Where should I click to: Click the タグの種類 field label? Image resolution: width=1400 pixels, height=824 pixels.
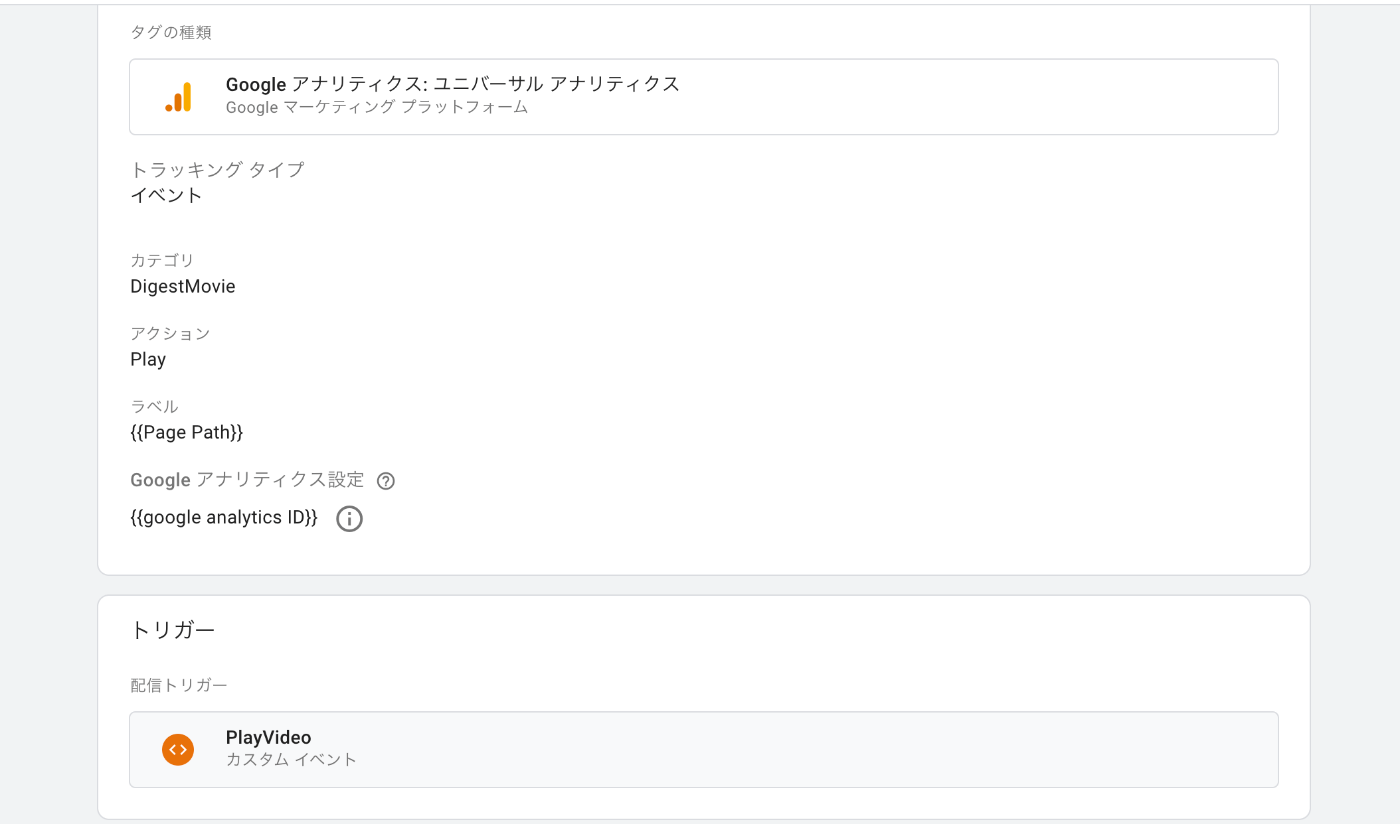171,33
